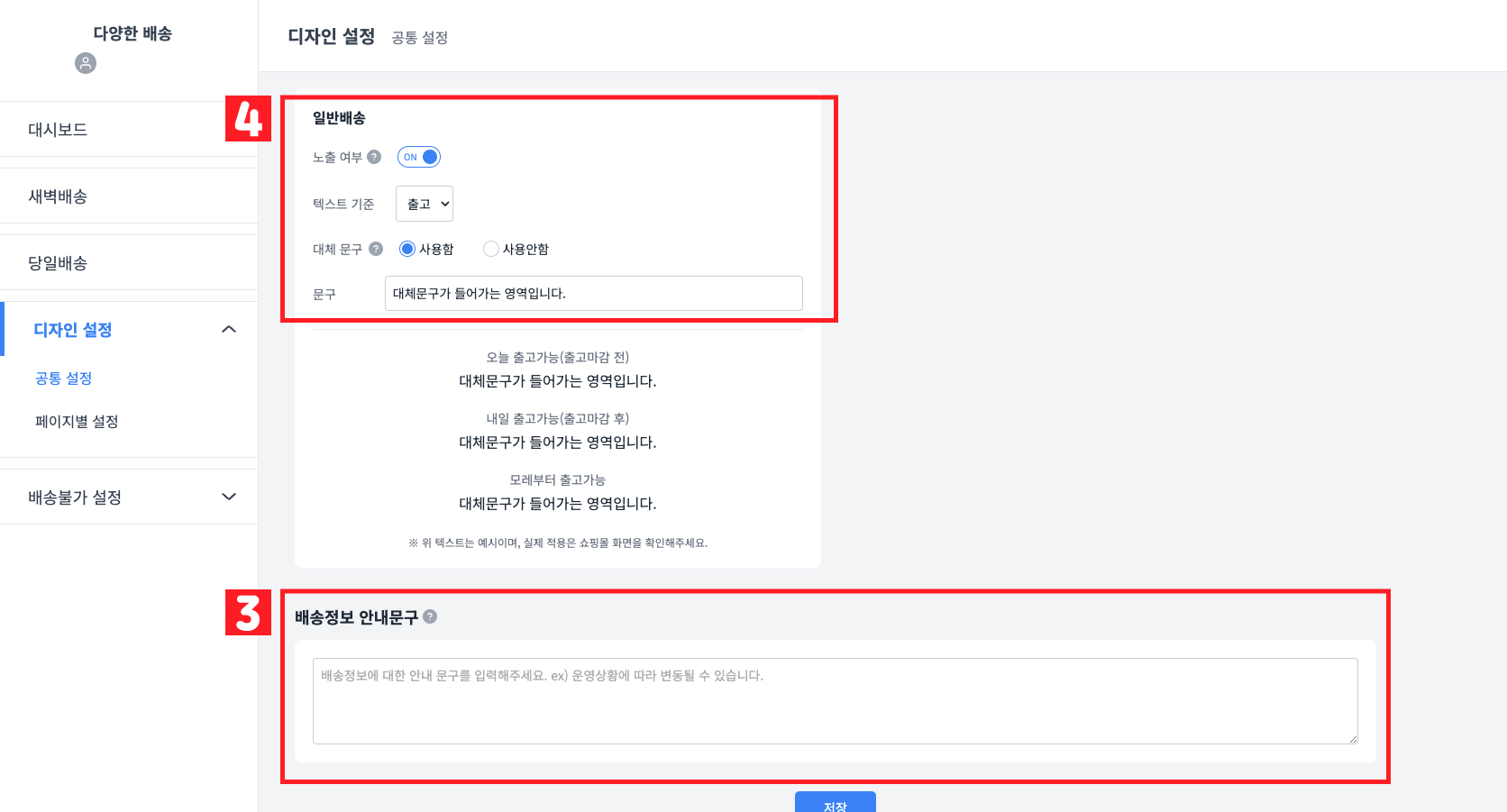Open 페이지별 설정 submenu item
1507x812 pixels.
(77, 422)
